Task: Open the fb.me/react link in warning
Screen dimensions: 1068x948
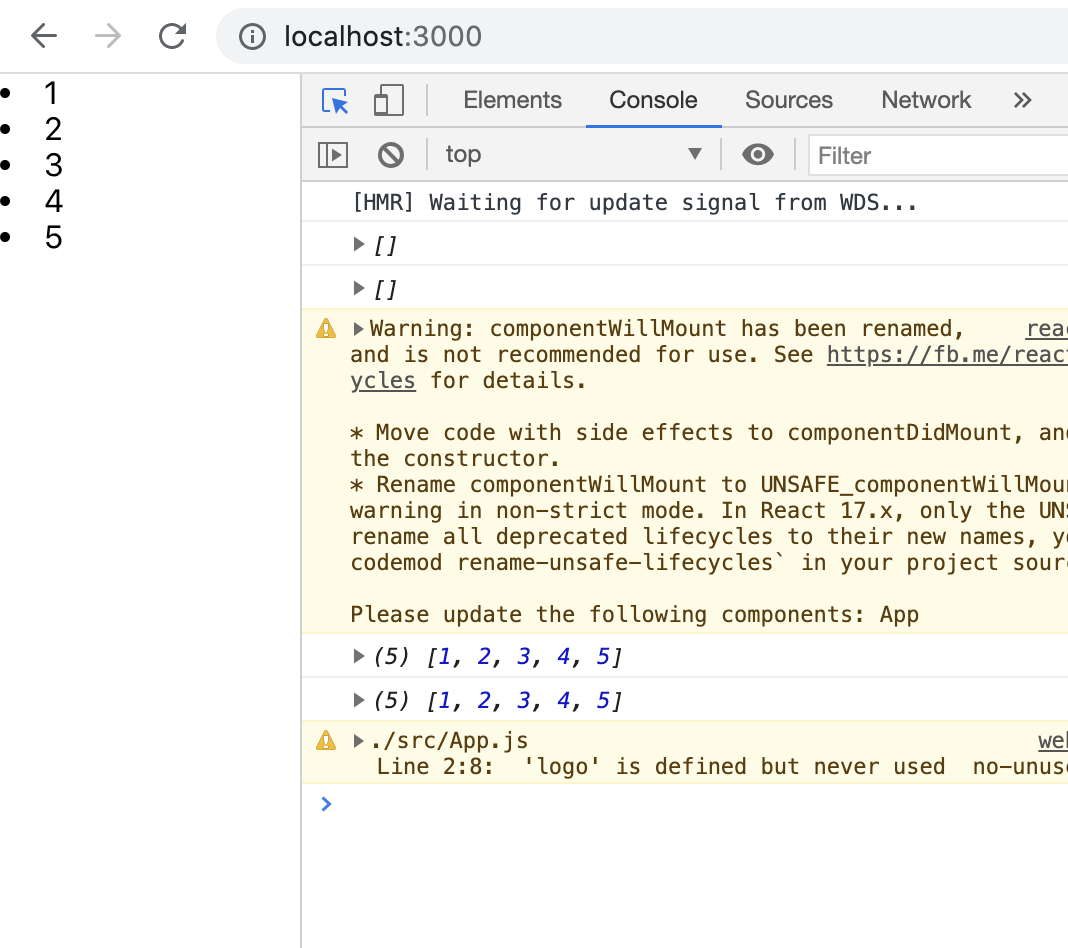Action: (947, 355)
